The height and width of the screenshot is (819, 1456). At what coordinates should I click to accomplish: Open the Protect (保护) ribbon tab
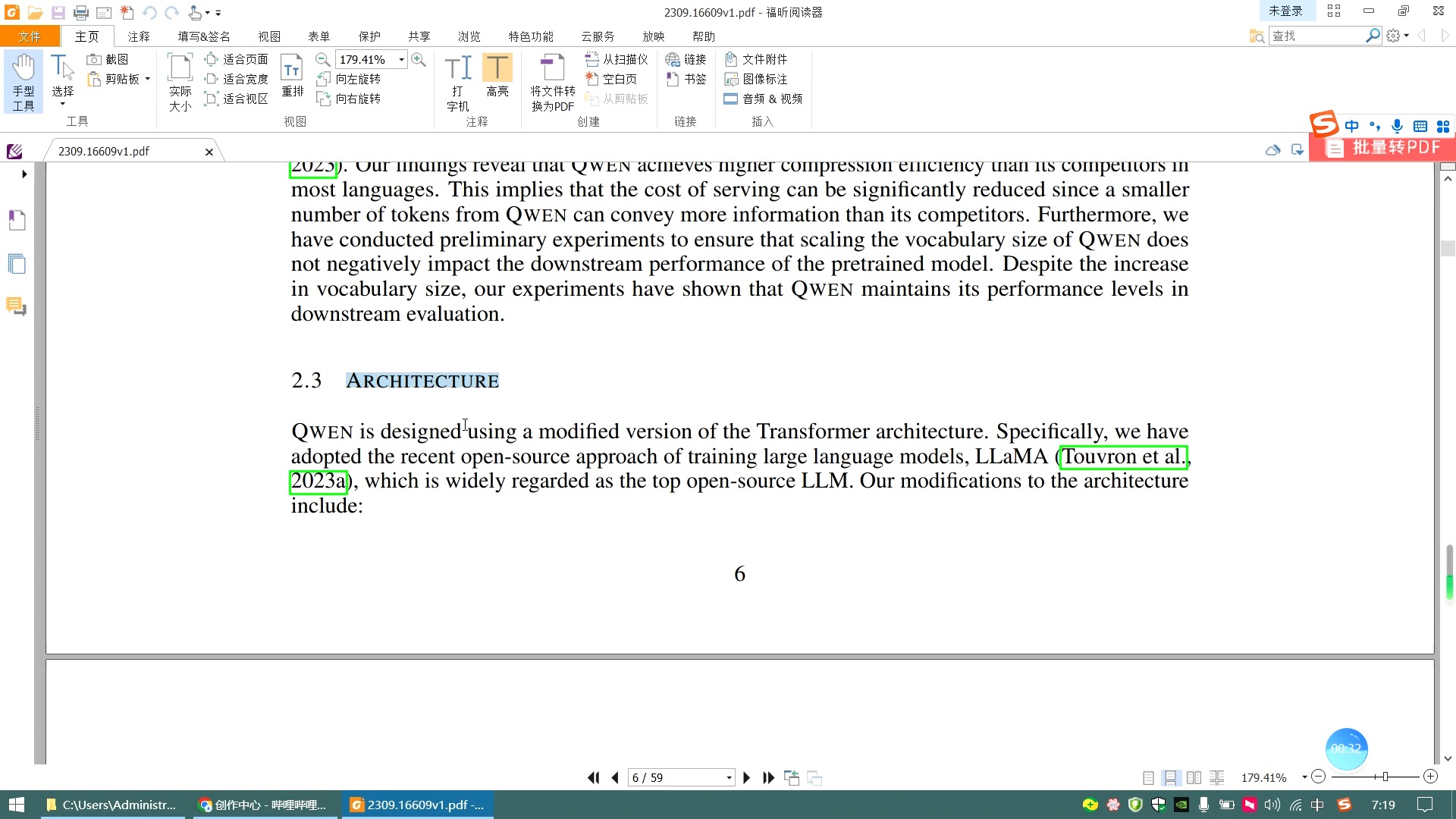[x=369, y=36]
